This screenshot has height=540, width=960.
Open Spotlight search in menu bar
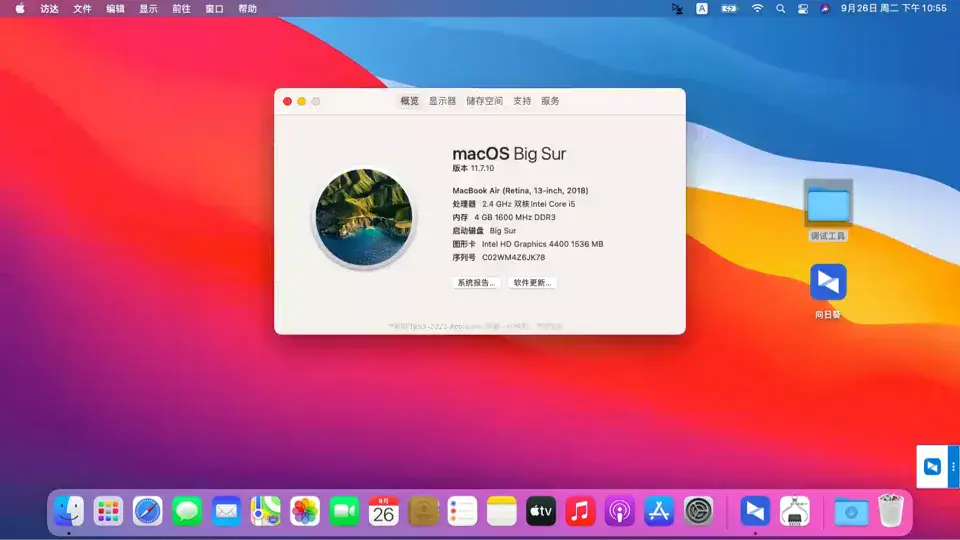(781, 9)
